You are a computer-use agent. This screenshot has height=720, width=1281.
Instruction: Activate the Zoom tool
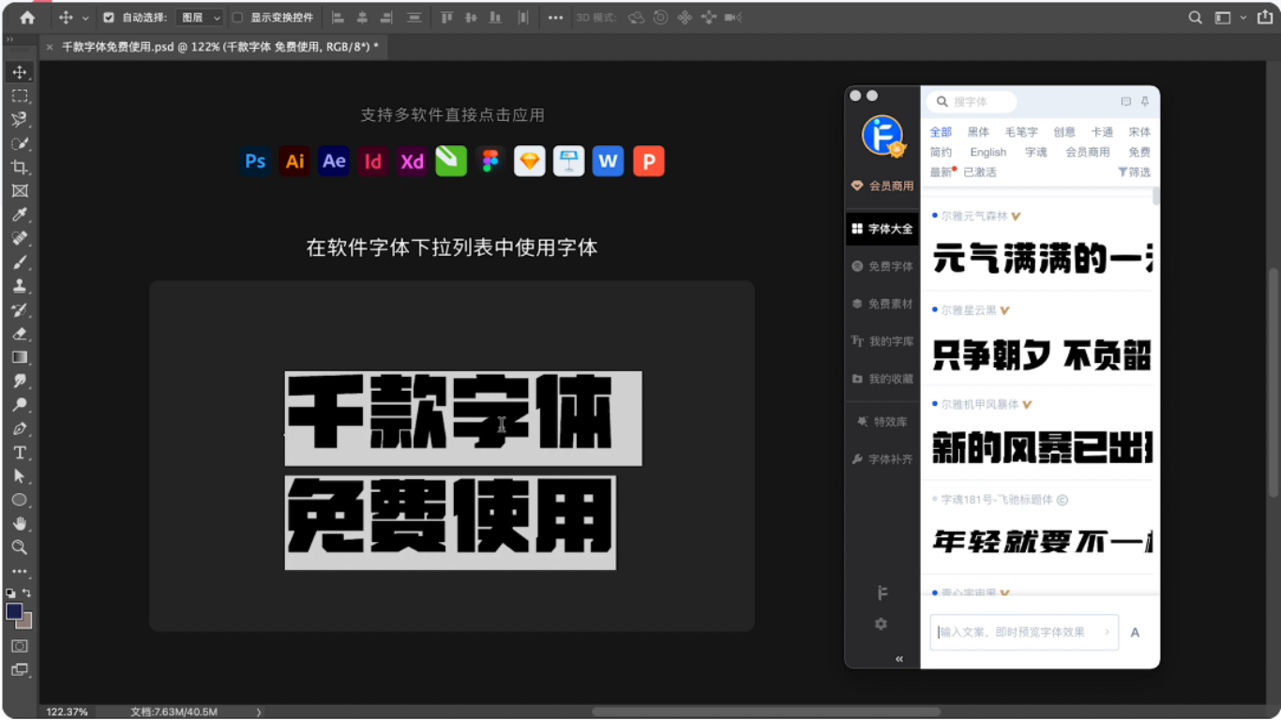19,547
